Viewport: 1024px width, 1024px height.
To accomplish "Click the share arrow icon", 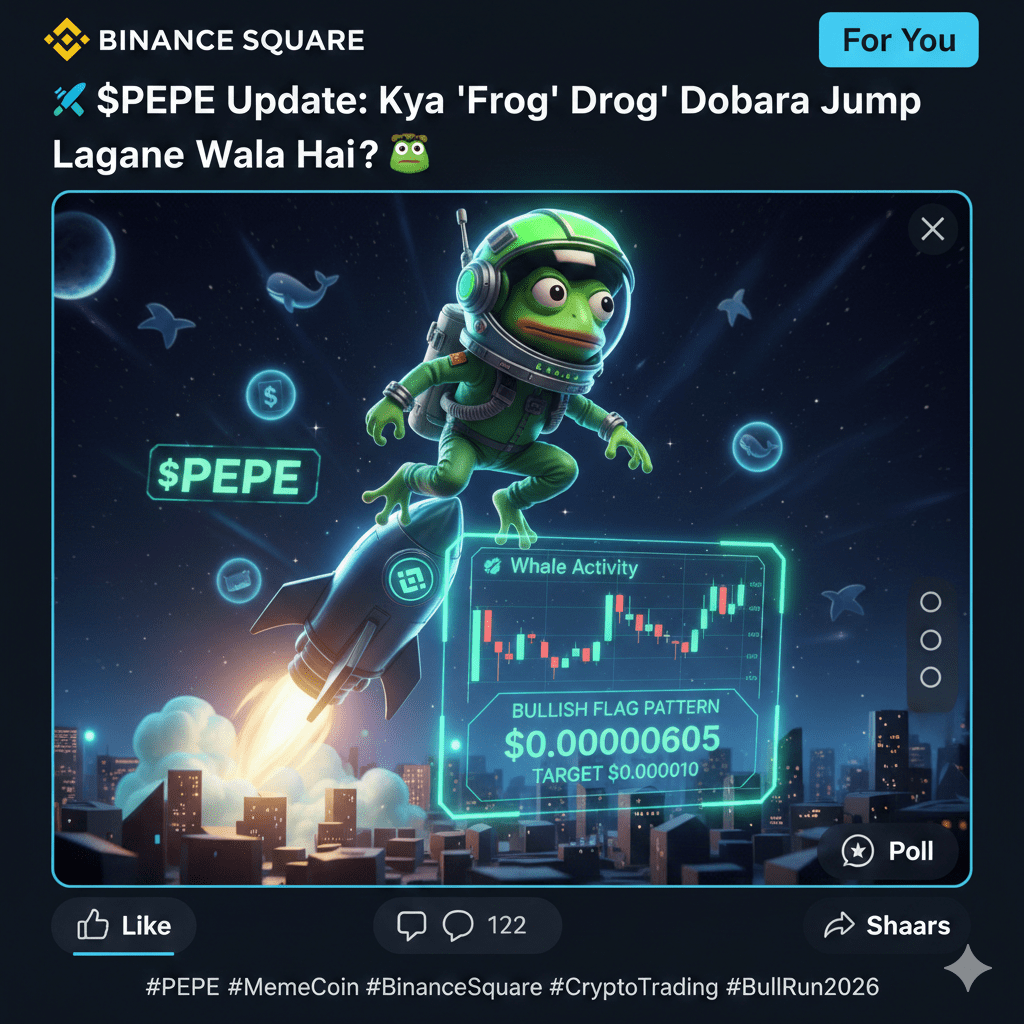I will (x=839, y=925).
